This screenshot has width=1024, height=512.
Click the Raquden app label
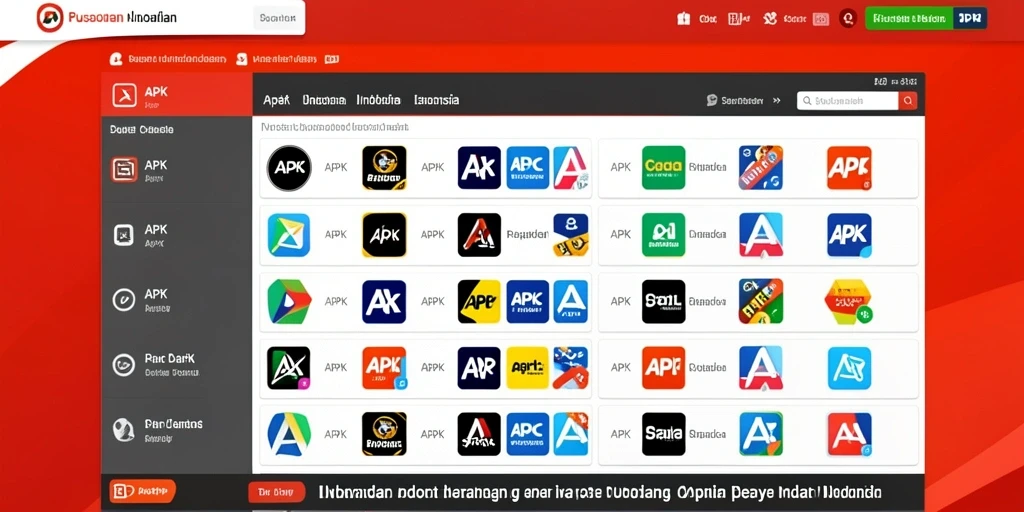pyautogui.click(x=528, y=234)
